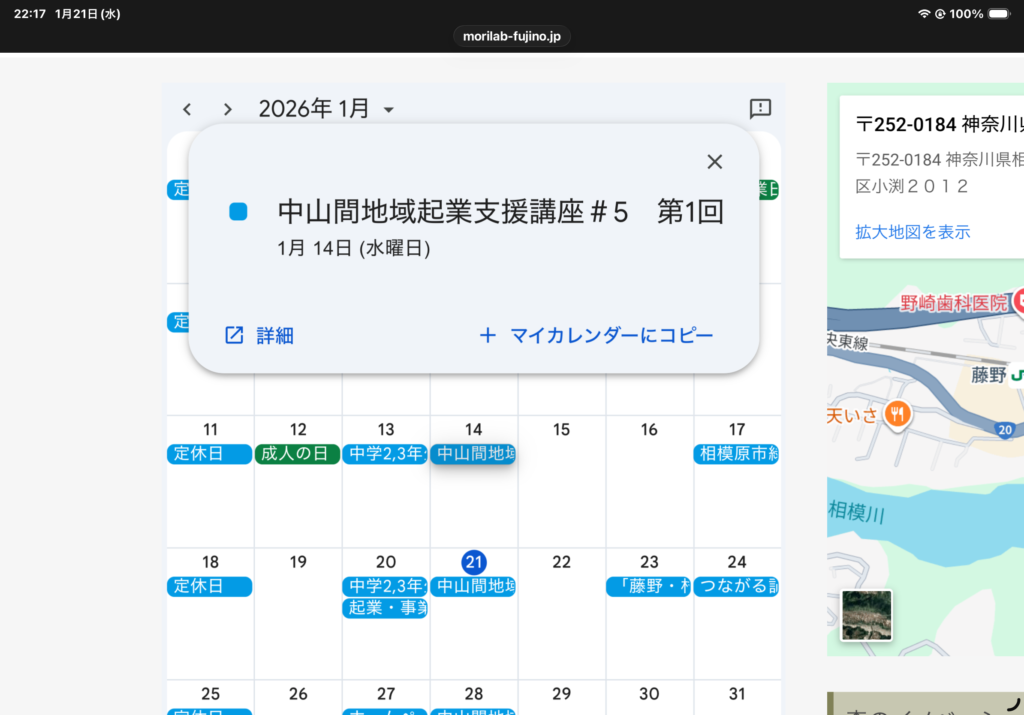The width and height of the screenshot is (1024, 715).
Task: Open event details via 詳細 link
Action: (259, 336)
